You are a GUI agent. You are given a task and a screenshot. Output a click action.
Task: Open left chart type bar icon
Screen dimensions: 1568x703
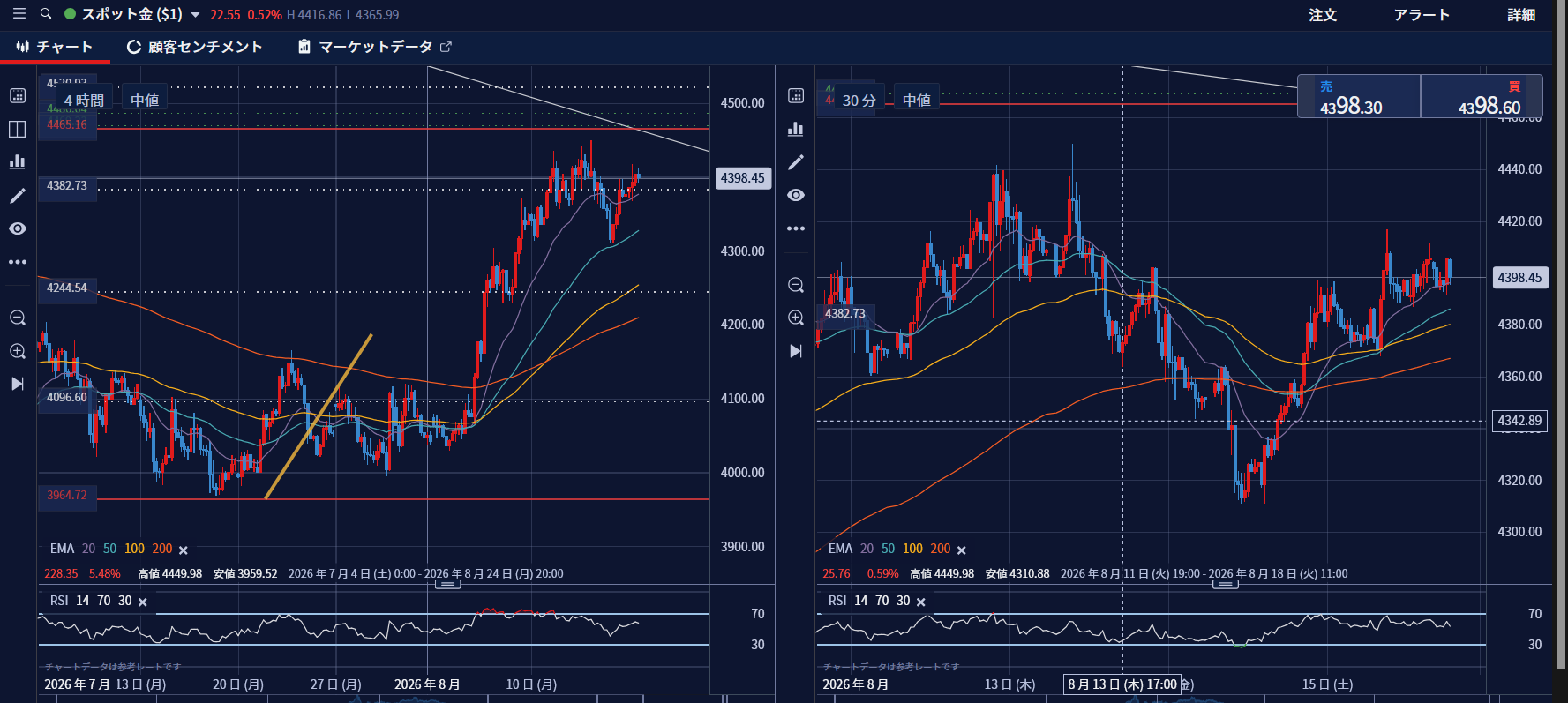[18, 161]
